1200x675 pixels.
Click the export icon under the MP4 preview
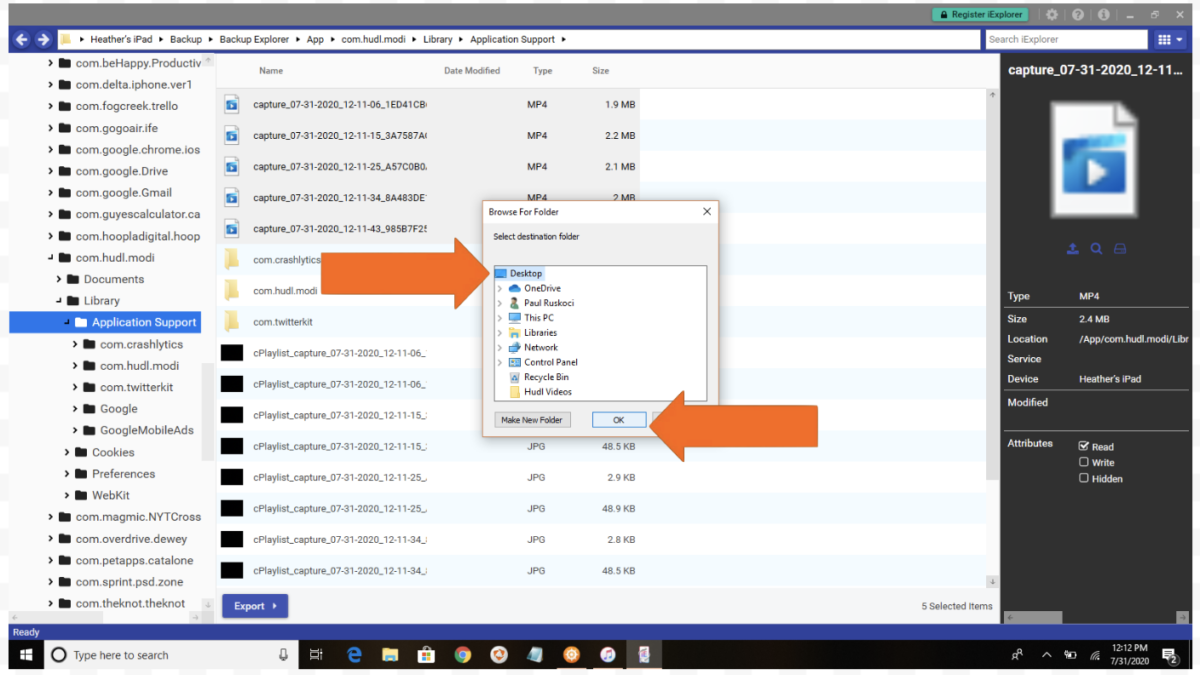pyautogui.click(x=1073, y=249)
